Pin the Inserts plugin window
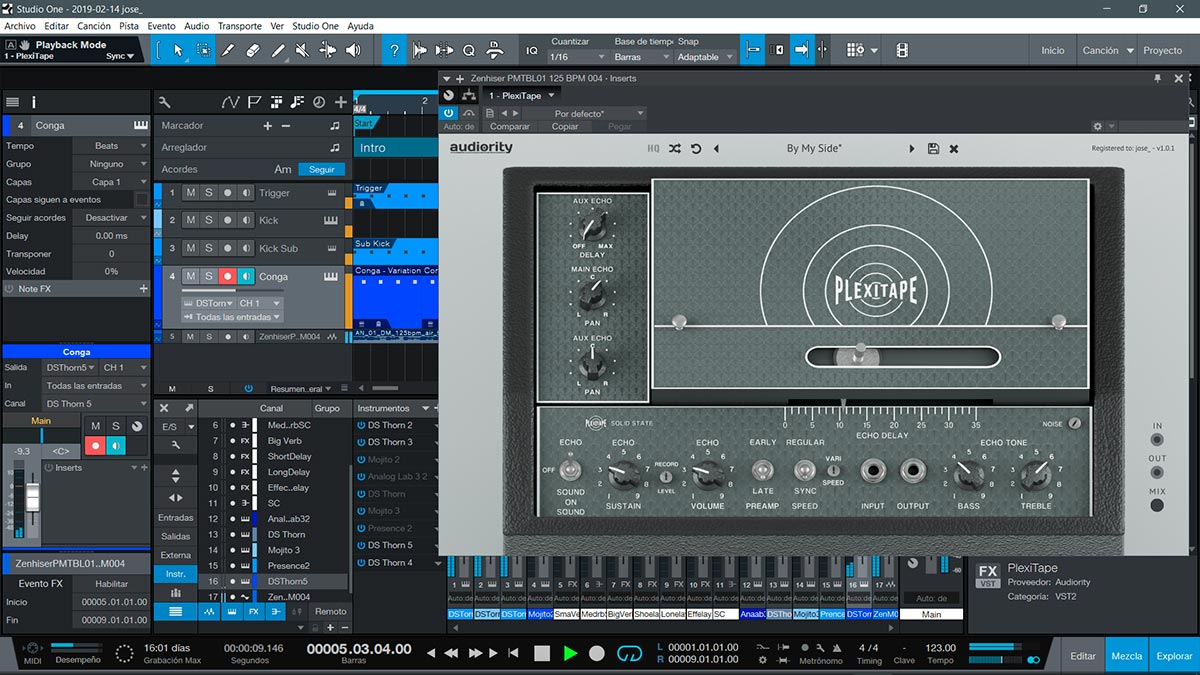Viewport: 1200px width, 675px height. click(x=1157, y=78)
